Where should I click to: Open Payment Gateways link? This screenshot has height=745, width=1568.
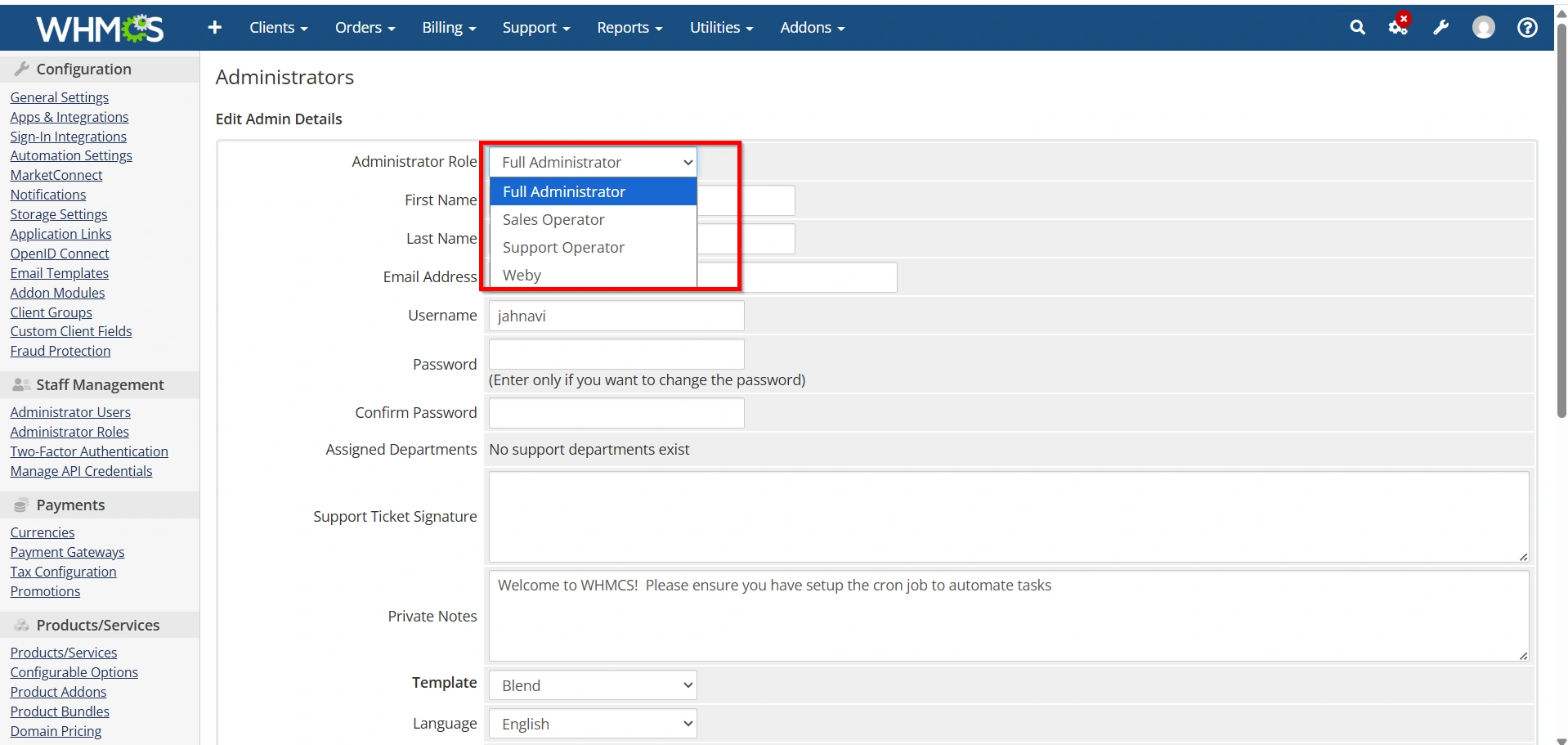click(67, 552)
